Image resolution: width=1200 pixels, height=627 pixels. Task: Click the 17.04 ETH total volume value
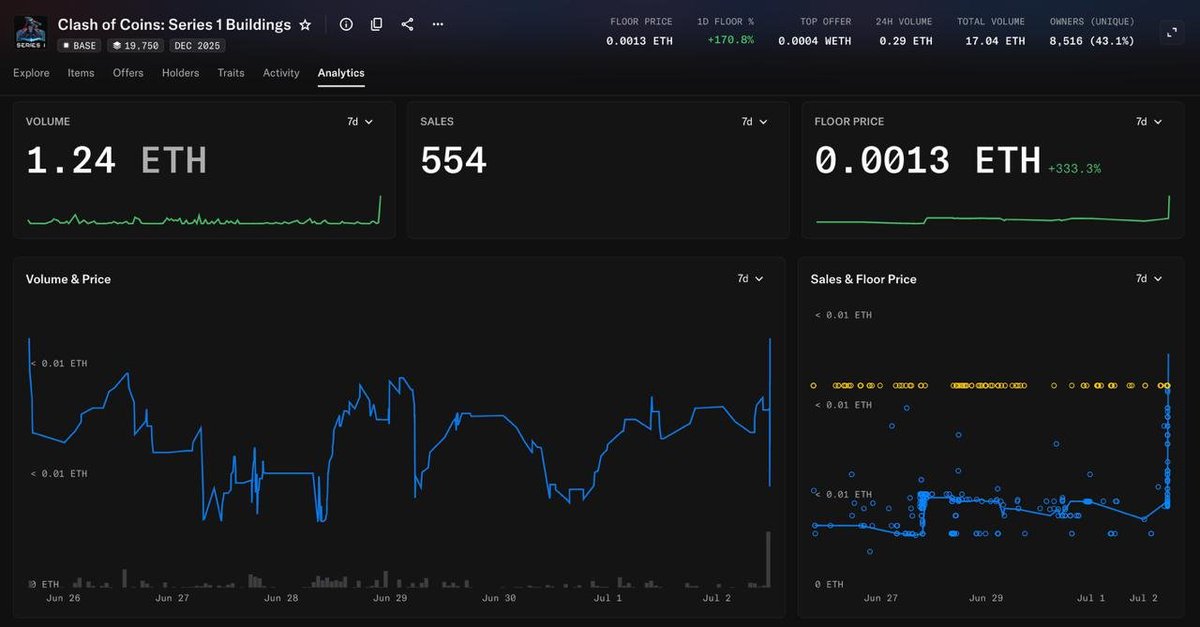click(x=994, y=41)
